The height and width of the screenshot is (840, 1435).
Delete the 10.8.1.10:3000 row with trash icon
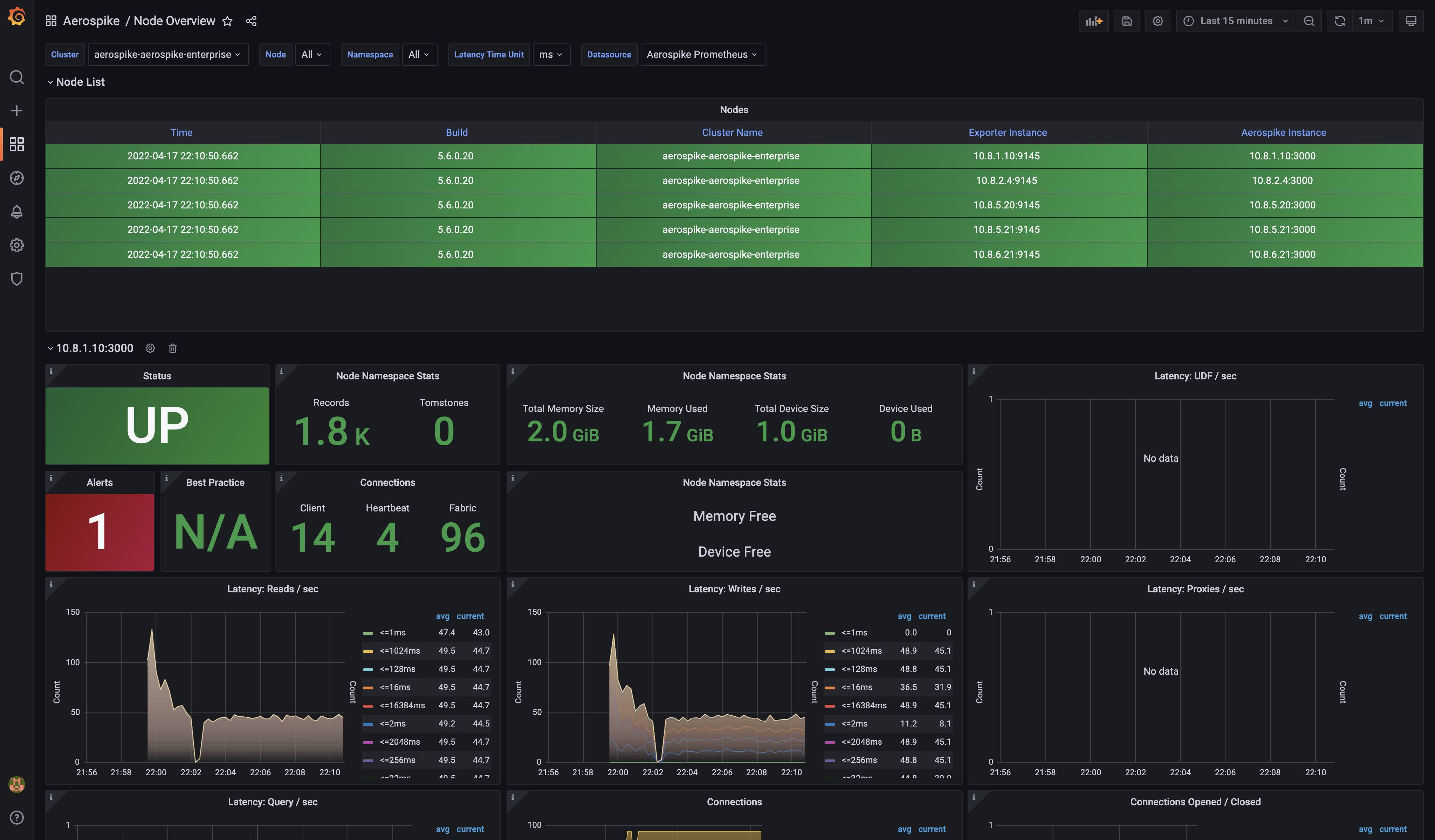(172, 348)
